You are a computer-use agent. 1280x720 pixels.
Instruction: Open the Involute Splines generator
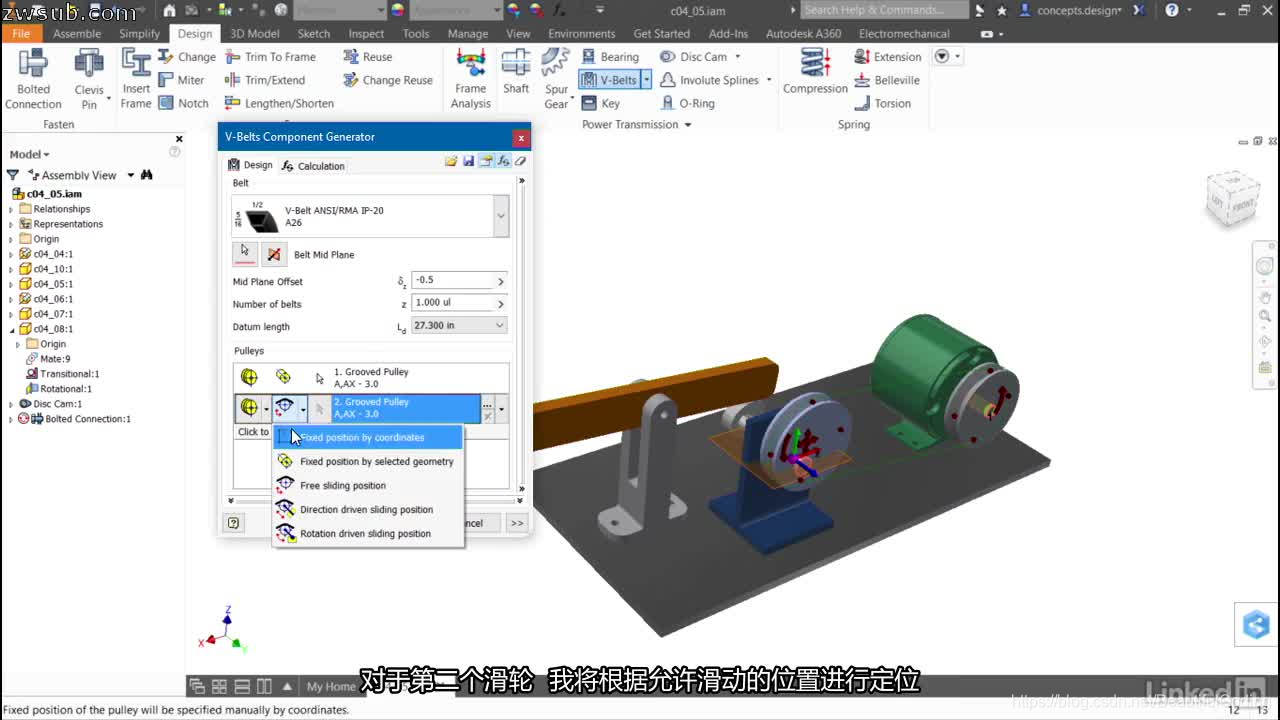tap(709, 80)
